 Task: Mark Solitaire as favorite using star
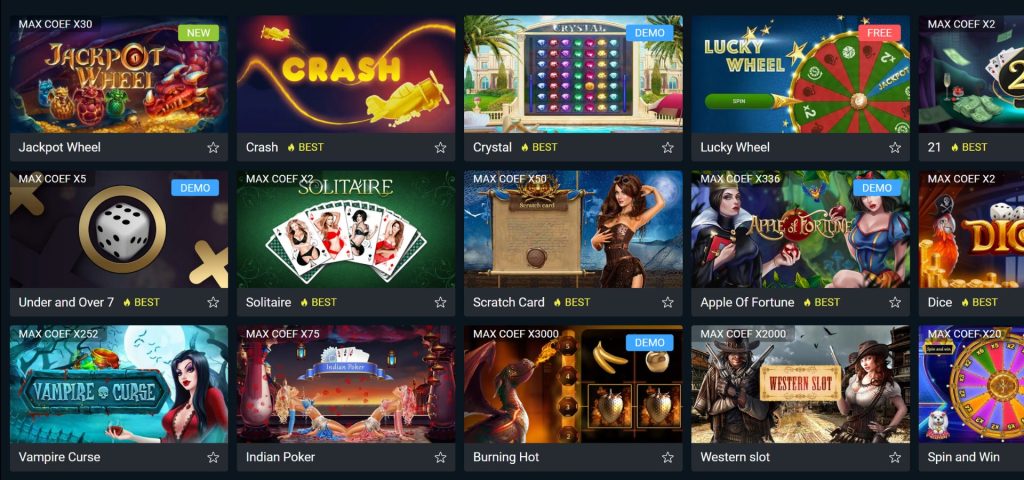(x=440, y=302)
